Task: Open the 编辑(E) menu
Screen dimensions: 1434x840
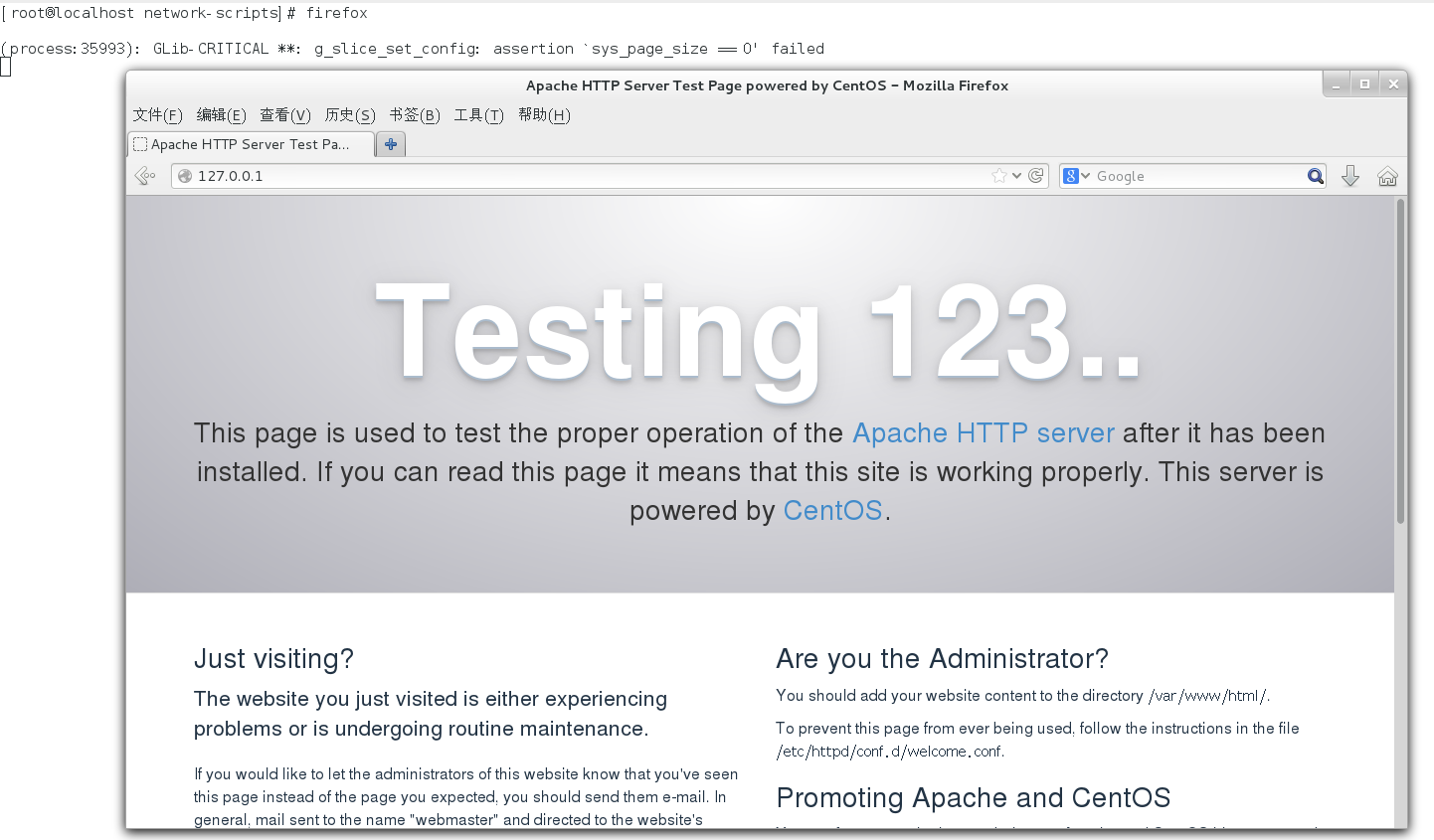Action: tap(221, 115)
